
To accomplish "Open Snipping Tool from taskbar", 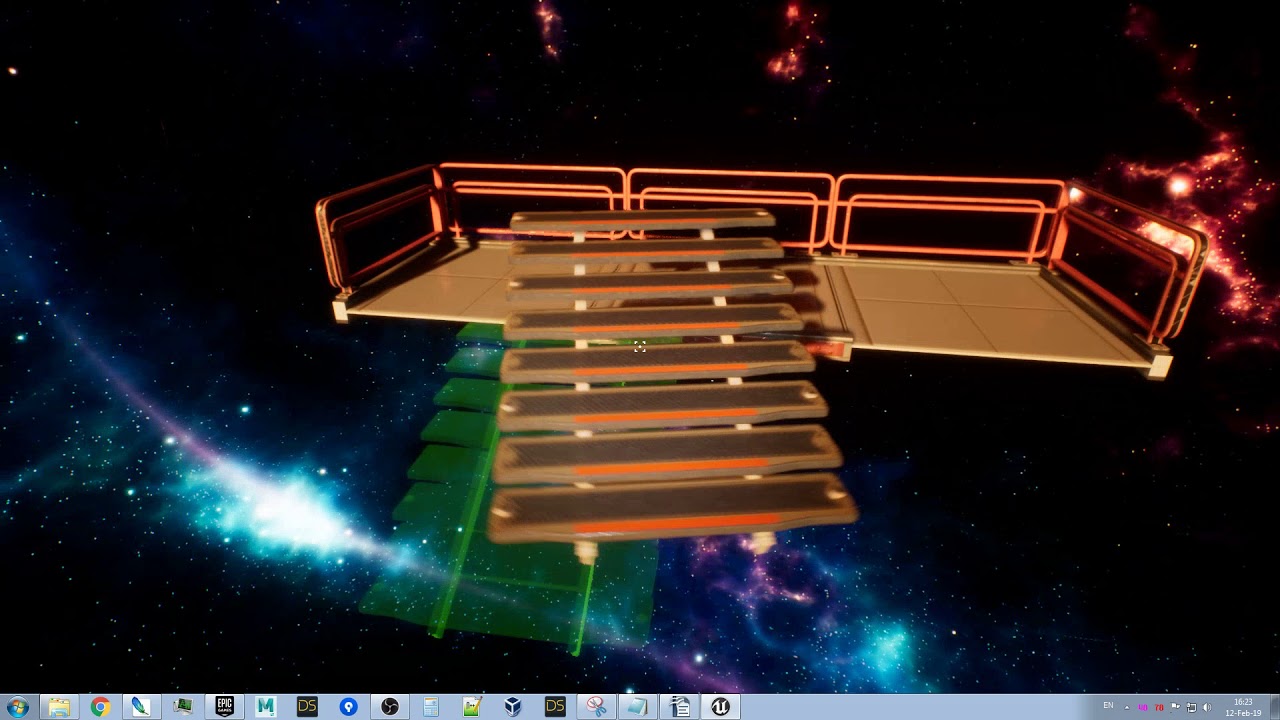I will tap(596, 707).
